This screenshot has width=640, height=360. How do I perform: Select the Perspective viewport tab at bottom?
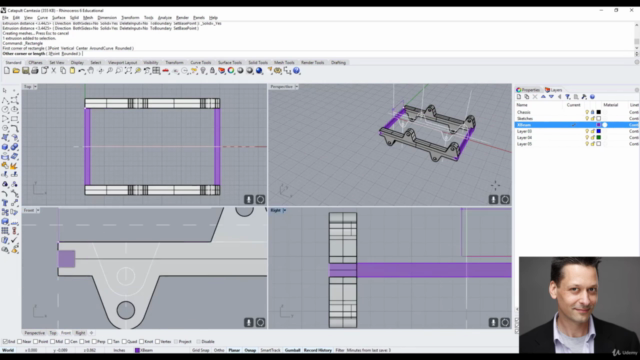(34, 333)
